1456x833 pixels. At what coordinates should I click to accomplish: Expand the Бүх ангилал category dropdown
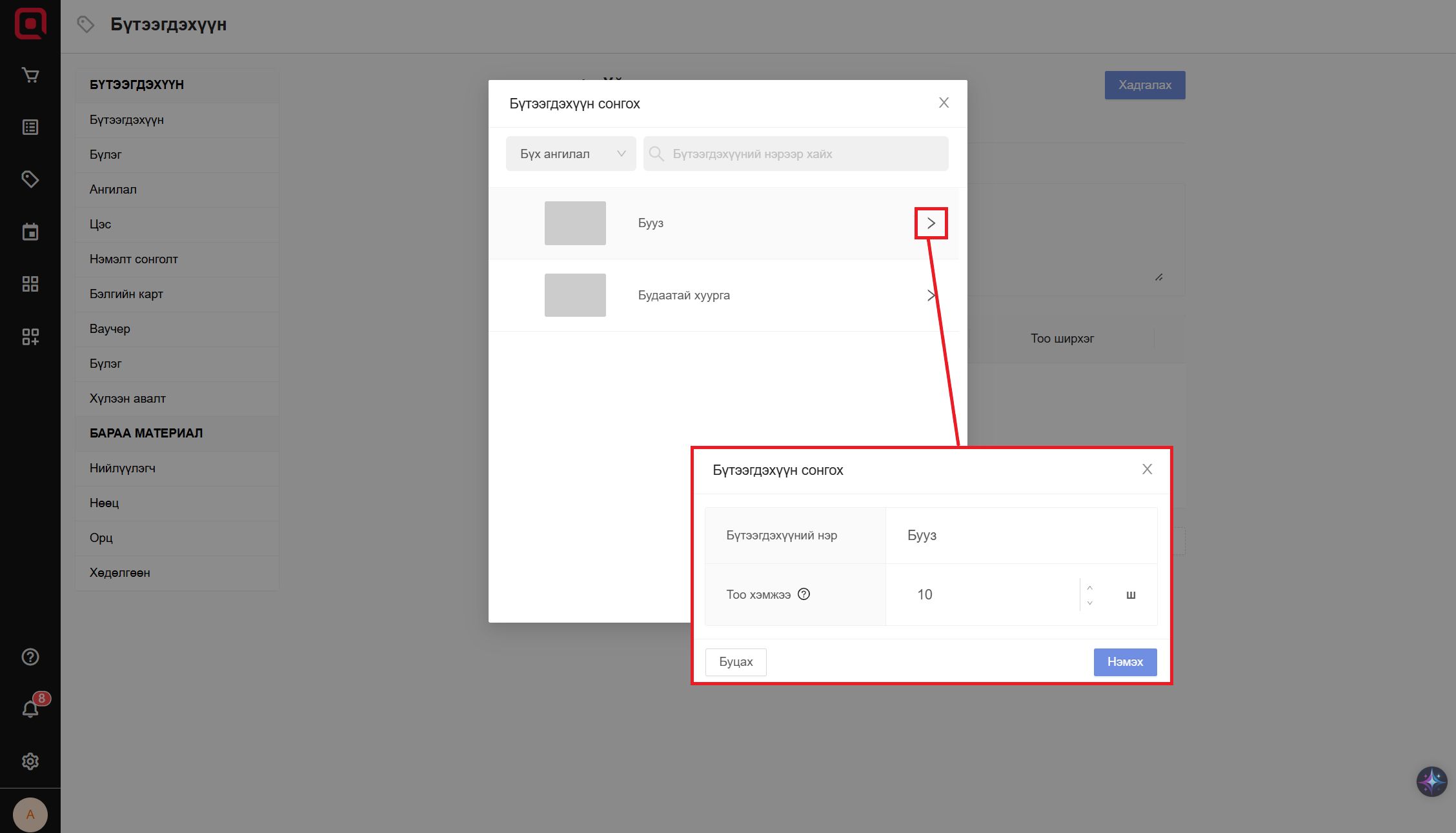(x=571, y=154)
